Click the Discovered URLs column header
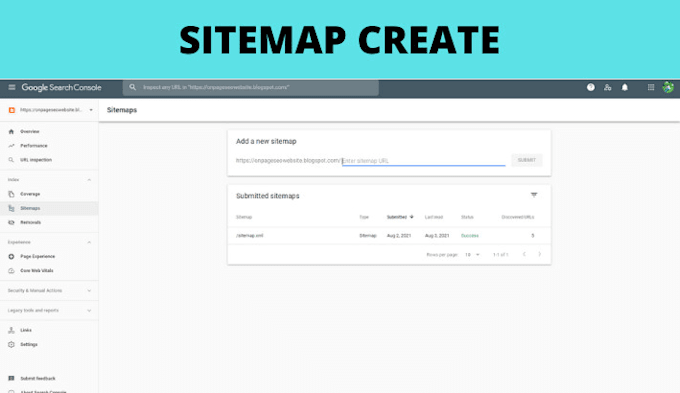The image size is (680, 393). coord(518,217)
